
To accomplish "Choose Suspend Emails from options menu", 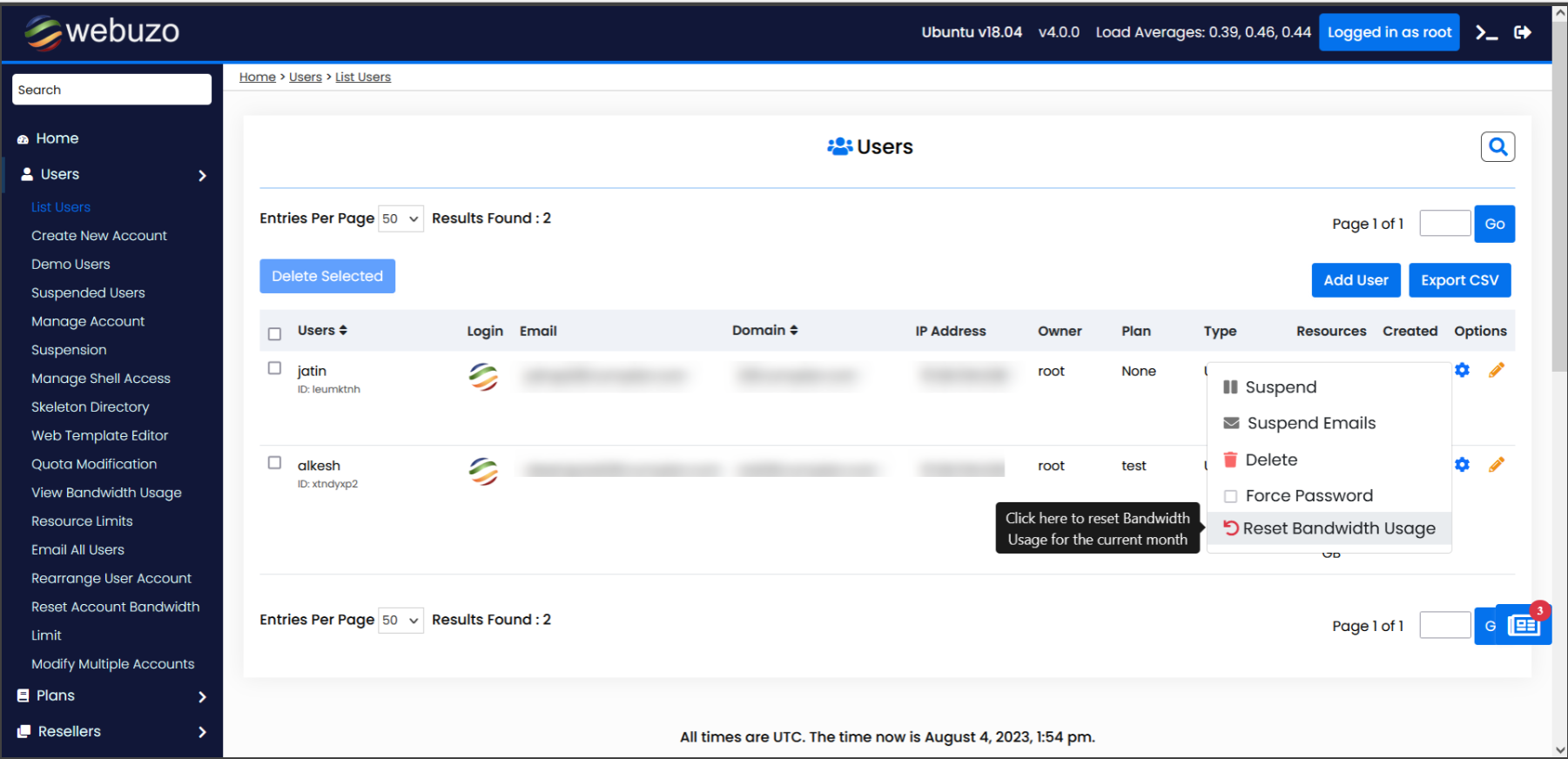I will pos(1310,423).
